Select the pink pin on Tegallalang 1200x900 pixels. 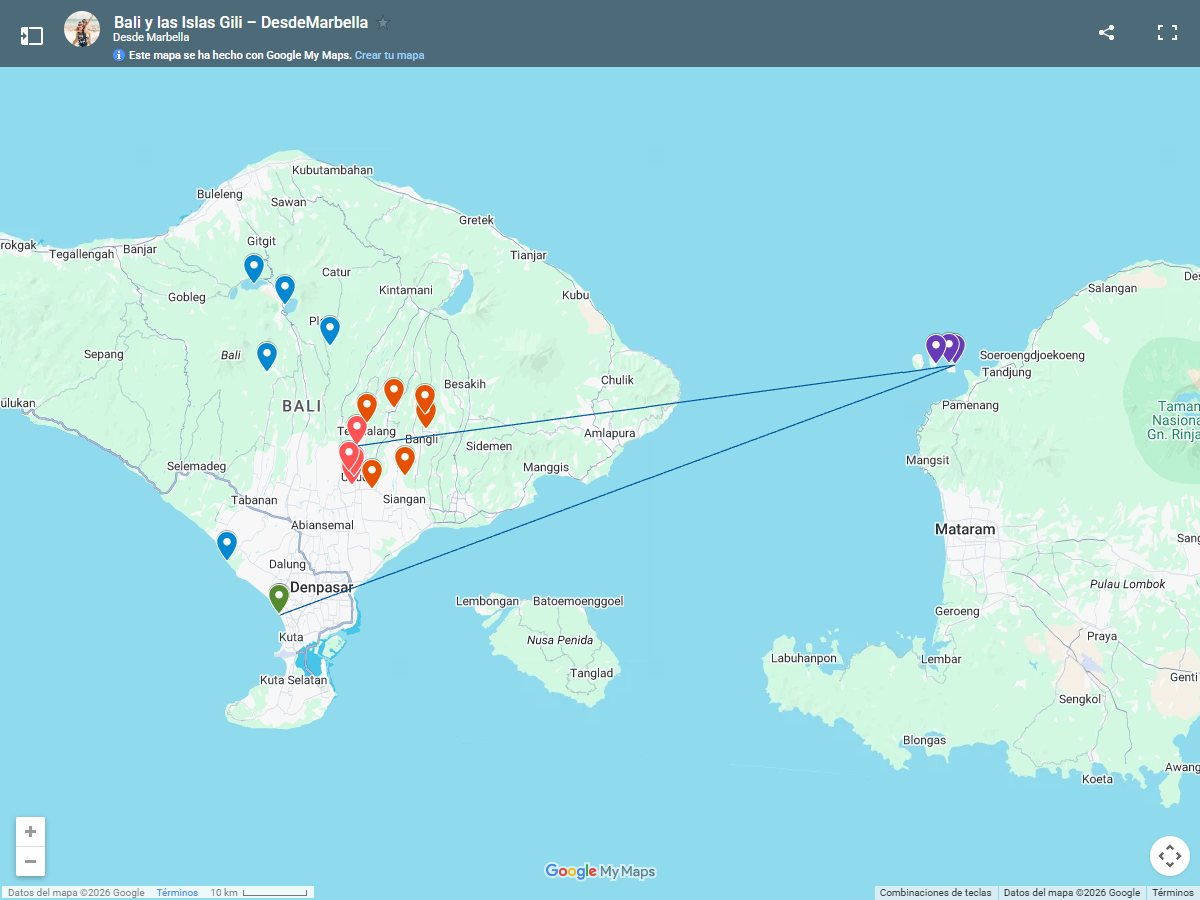[357, 430]
